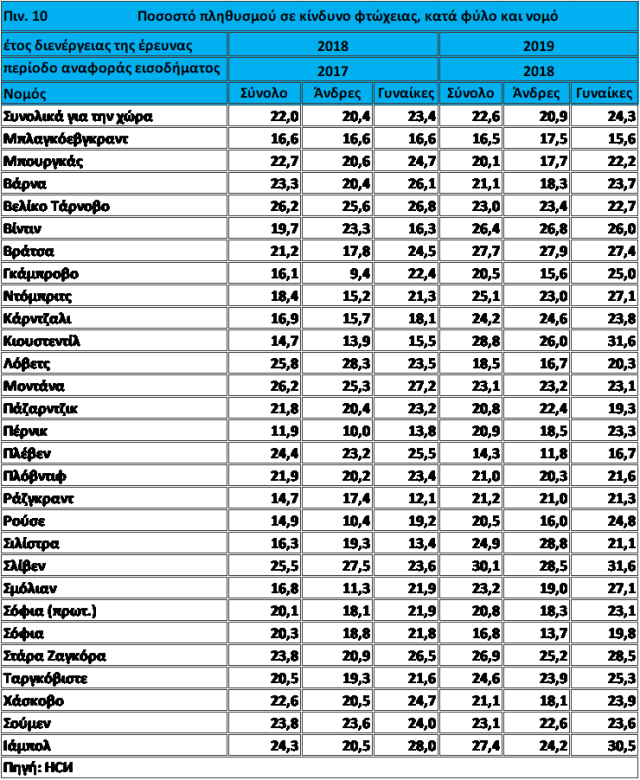Click the 'Γυναίκες' header under income period 2017
The height and width of the screenshot is (780, 640).
click(x=404, y=93)
